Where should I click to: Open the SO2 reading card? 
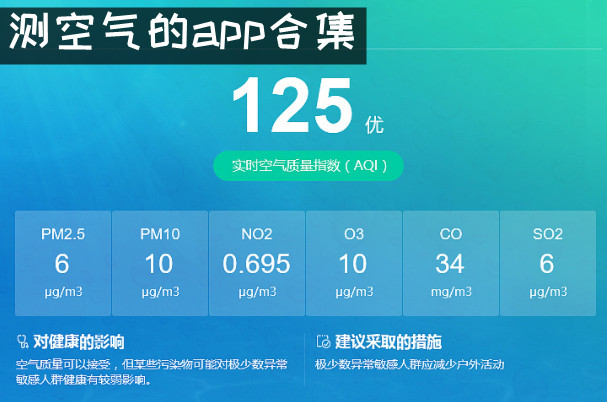pos(548,263)
